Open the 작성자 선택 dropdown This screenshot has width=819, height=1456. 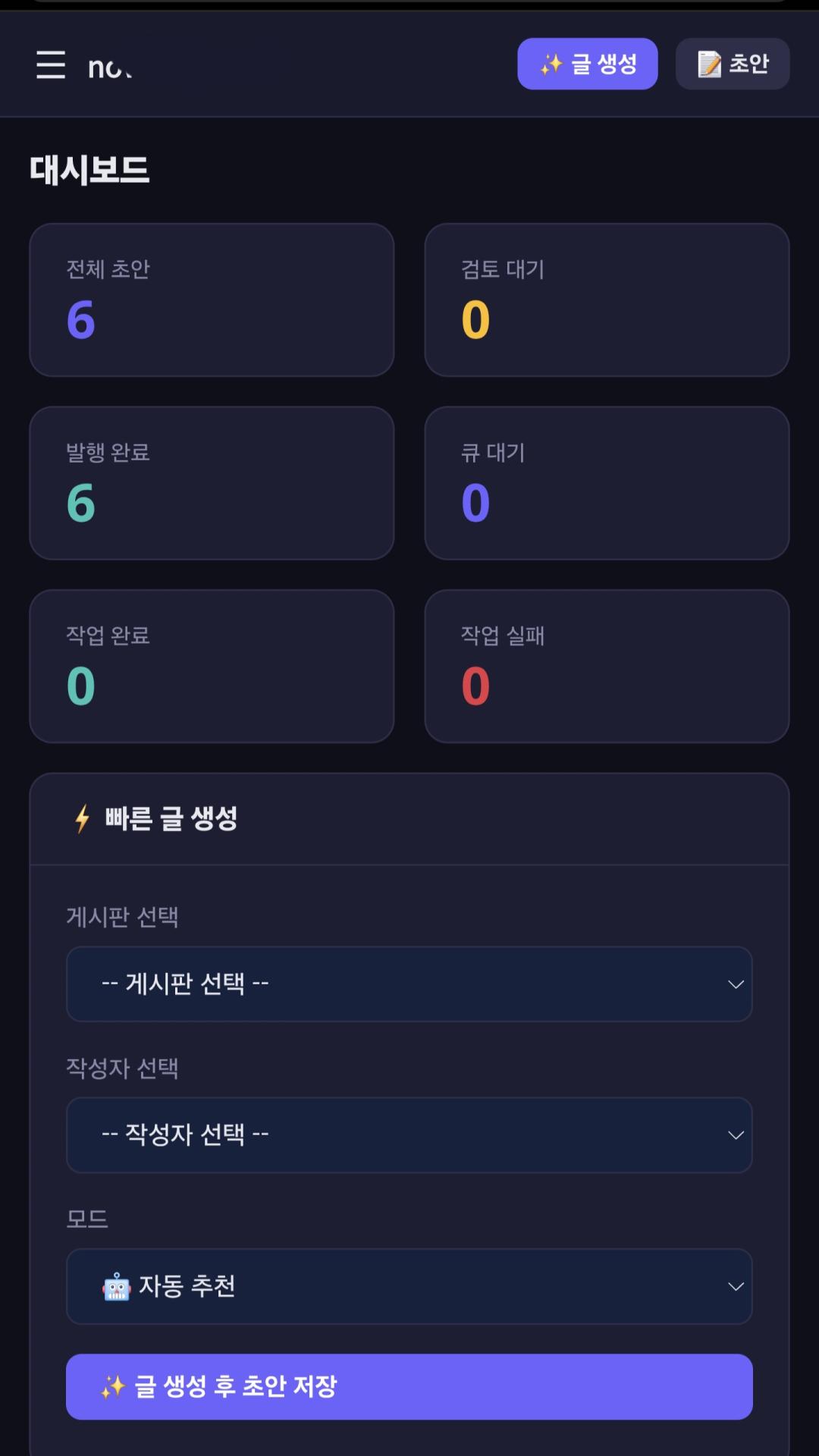[409, 1135]
